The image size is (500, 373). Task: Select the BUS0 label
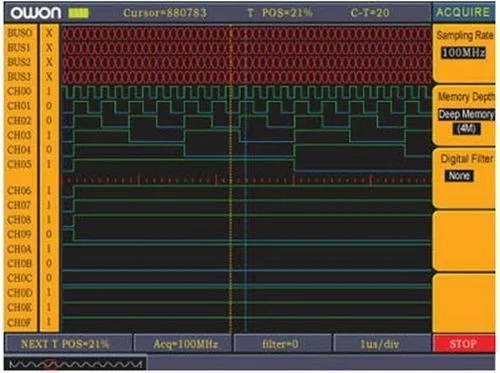point(20,33)
